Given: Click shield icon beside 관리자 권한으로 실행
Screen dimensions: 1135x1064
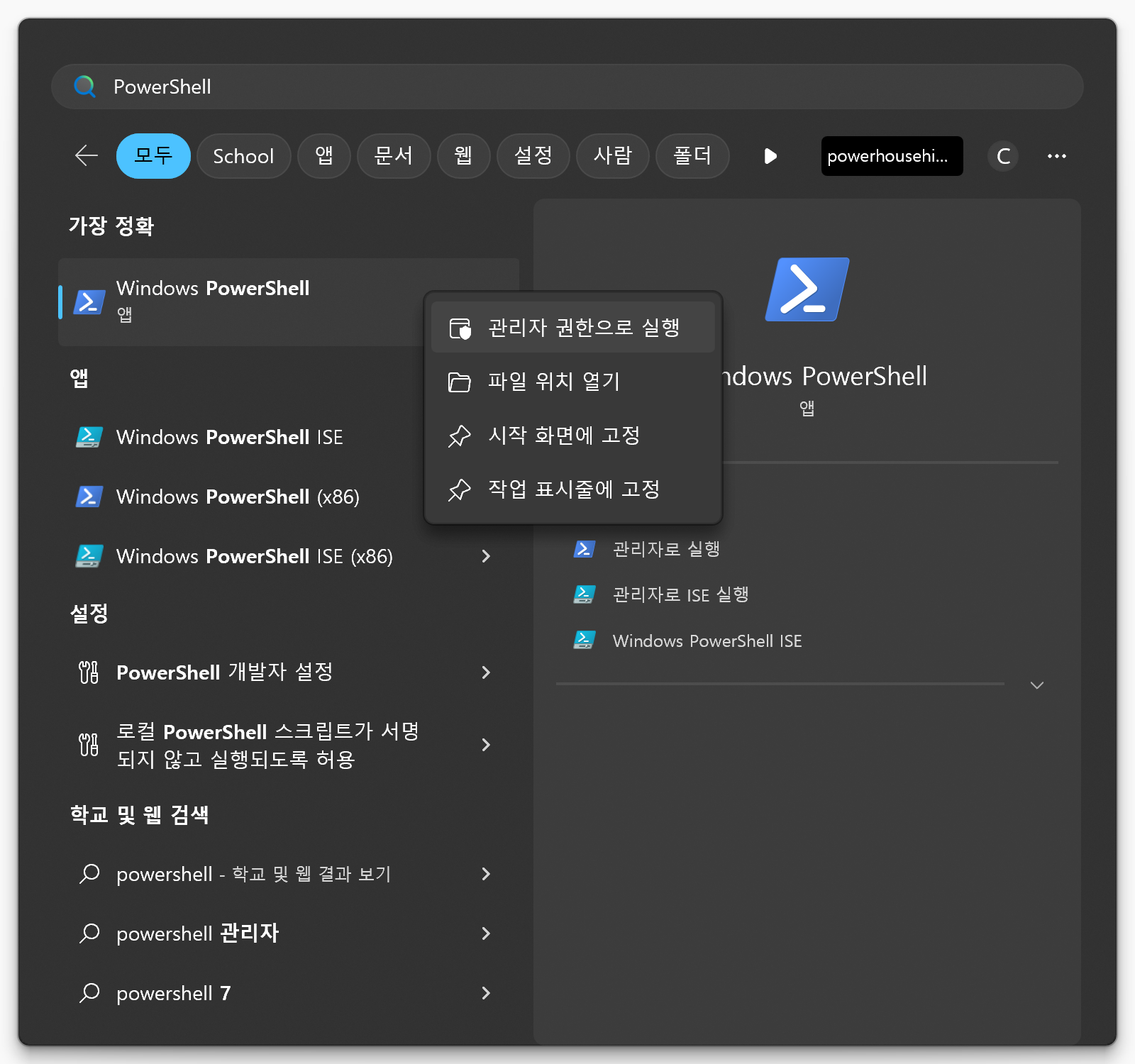Looking at the screenshot, I should click(460, 328).
